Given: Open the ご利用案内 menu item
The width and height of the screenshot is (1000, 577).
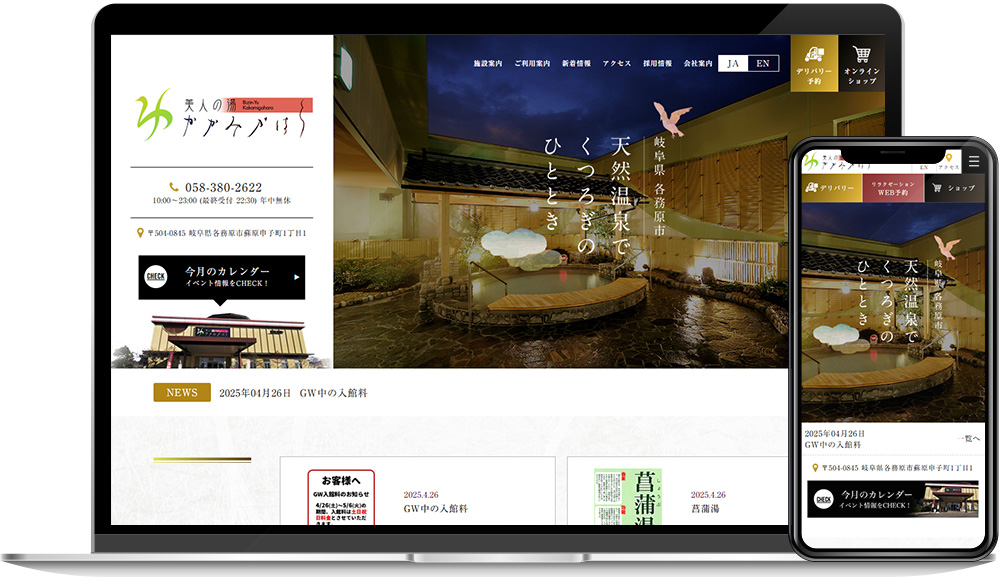Looking at the screenshot, I should click(x=532, y=64).
